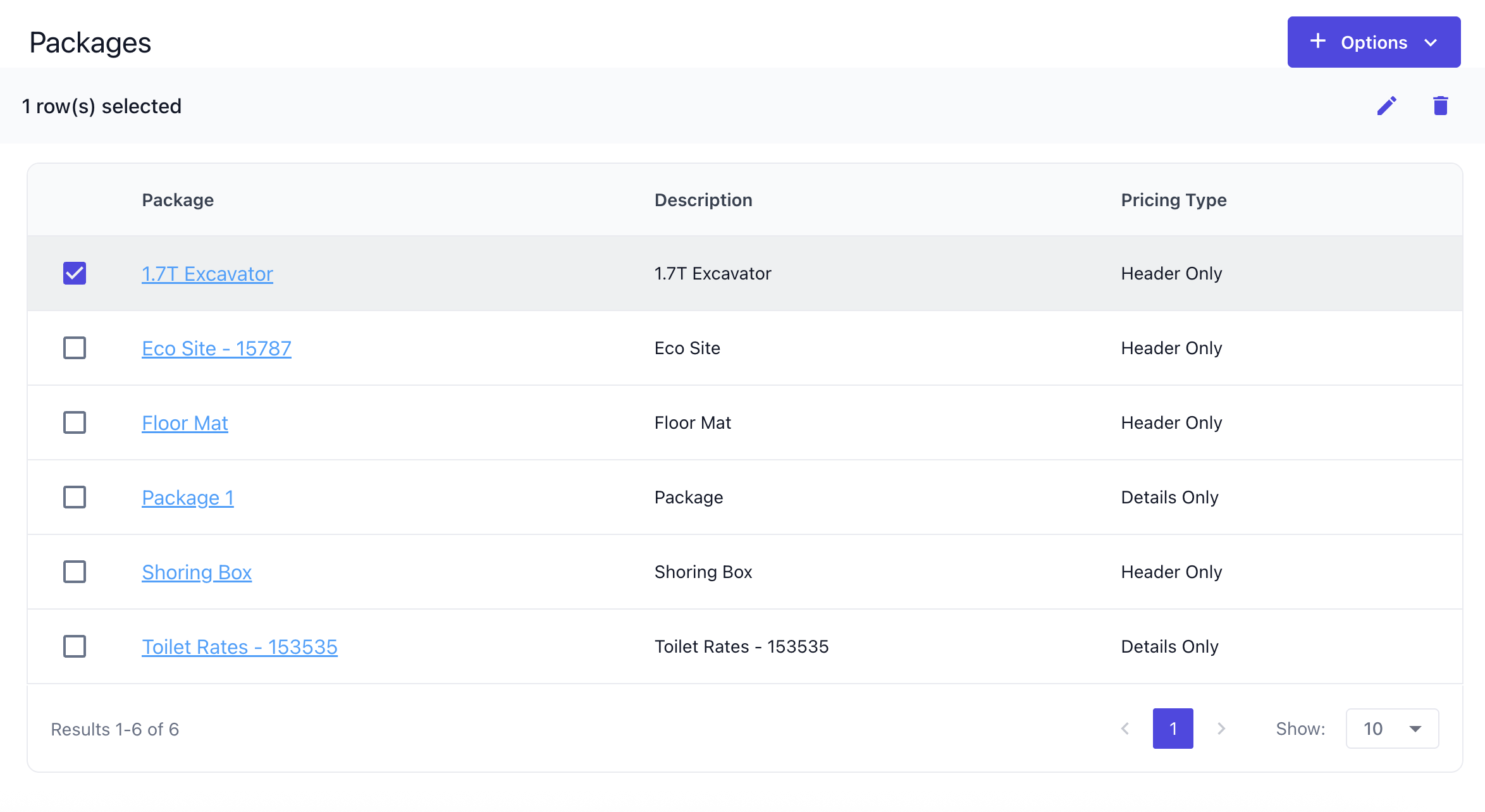Go to previous page arrow
This screenshot has width=1485, height=812.
1125,729
